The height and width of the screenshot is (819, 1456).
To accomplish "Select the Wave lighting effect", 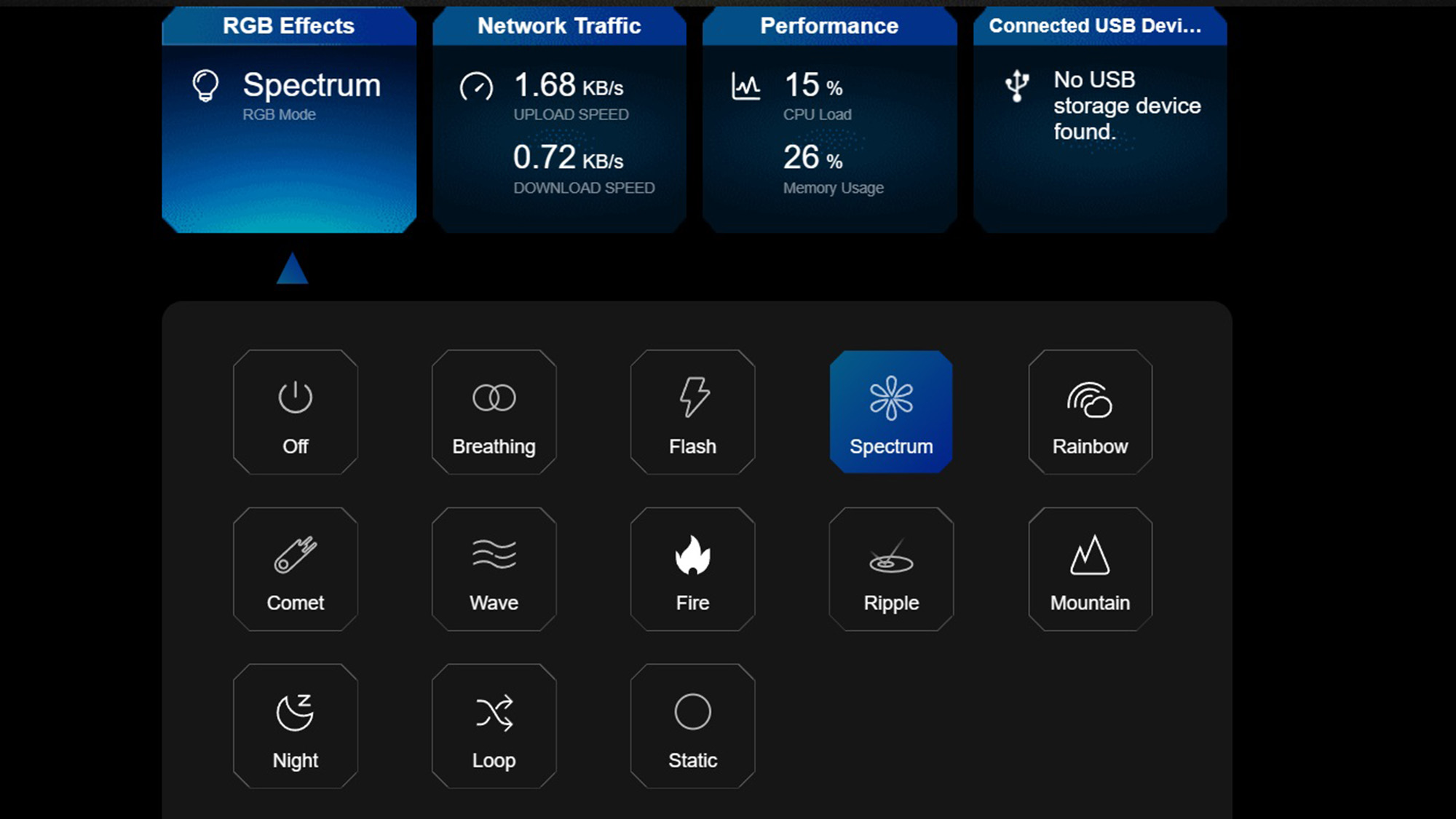I will point(494,569).
